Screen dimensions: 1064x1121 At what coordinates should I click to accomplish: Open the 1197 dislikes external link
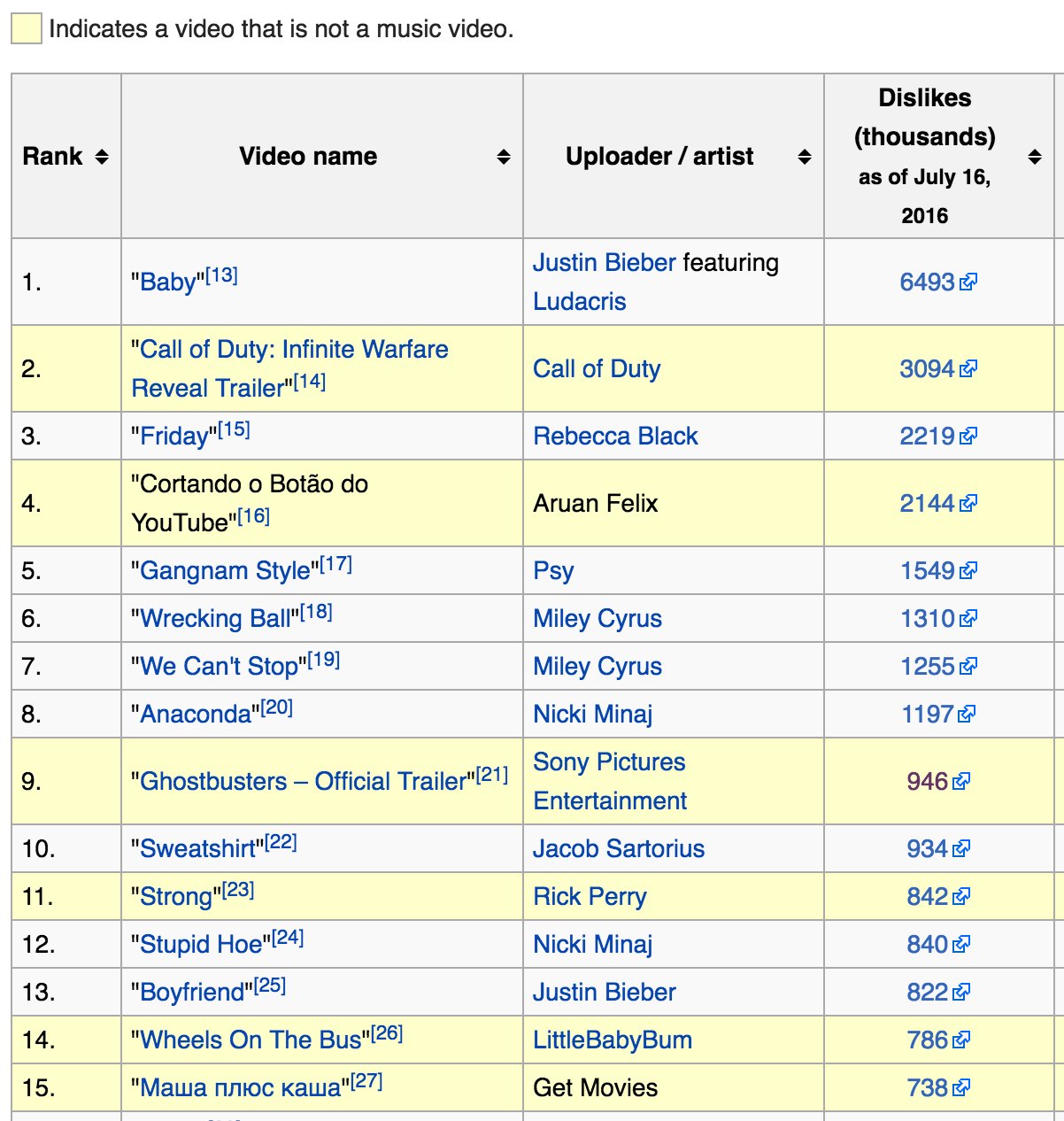pyautogui.click(x=938, y=715)
